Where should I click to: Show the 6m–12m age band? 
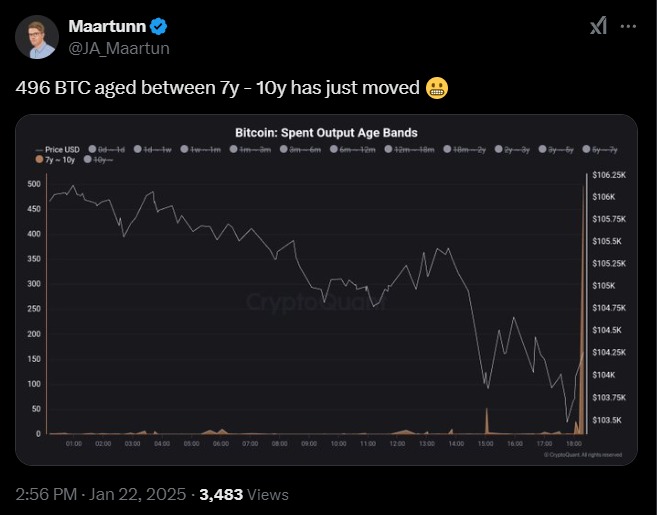352,150
